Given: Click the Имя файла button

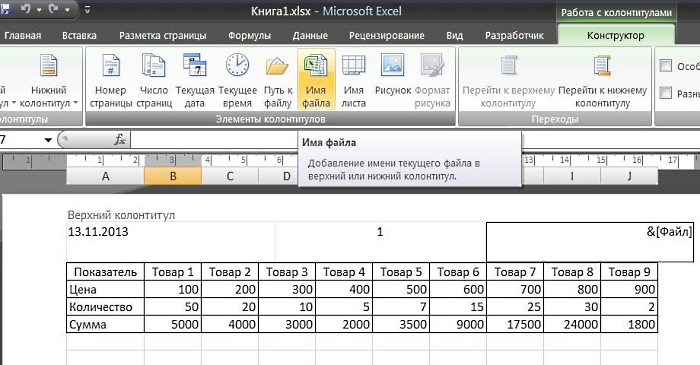Looking at the screenshot, I should coord(316,80).
